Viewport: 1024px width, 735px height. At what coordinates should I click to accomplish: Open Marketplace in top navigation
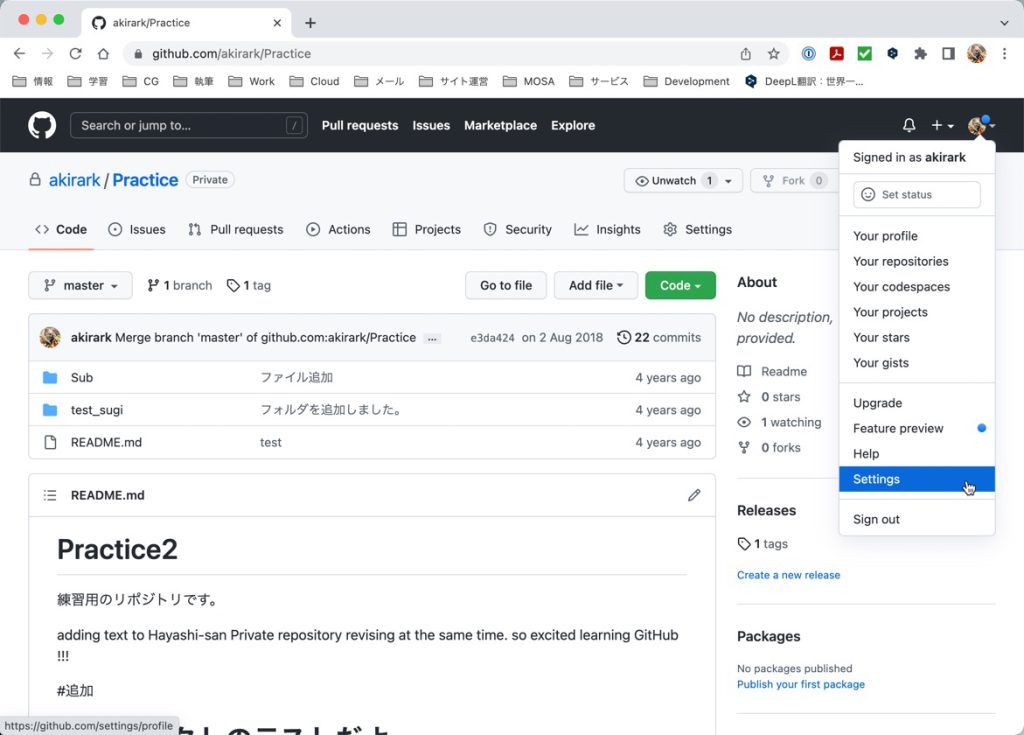tap(500, 125)
